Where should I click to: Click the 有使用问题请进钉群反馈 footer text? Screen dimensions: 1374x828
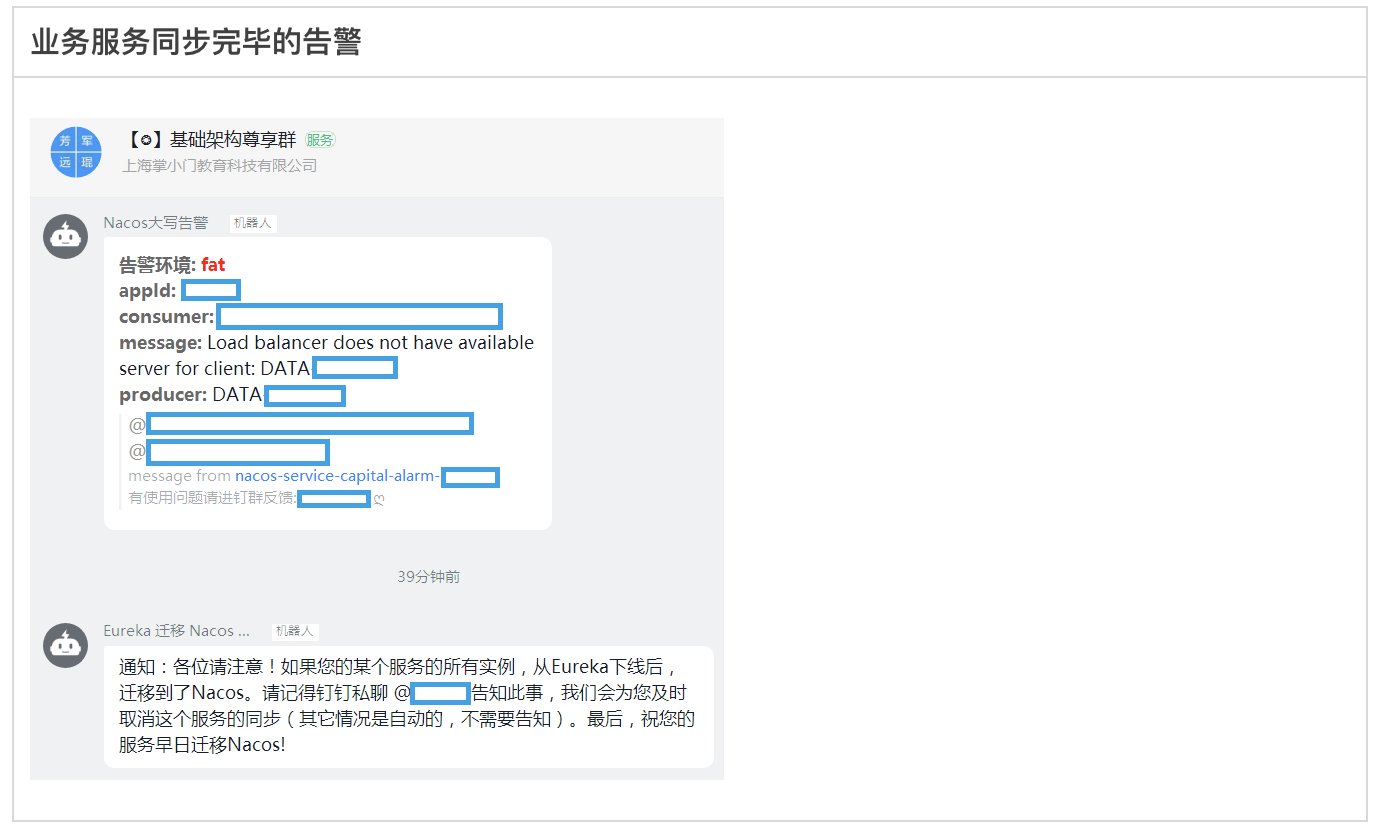(212, 498)
